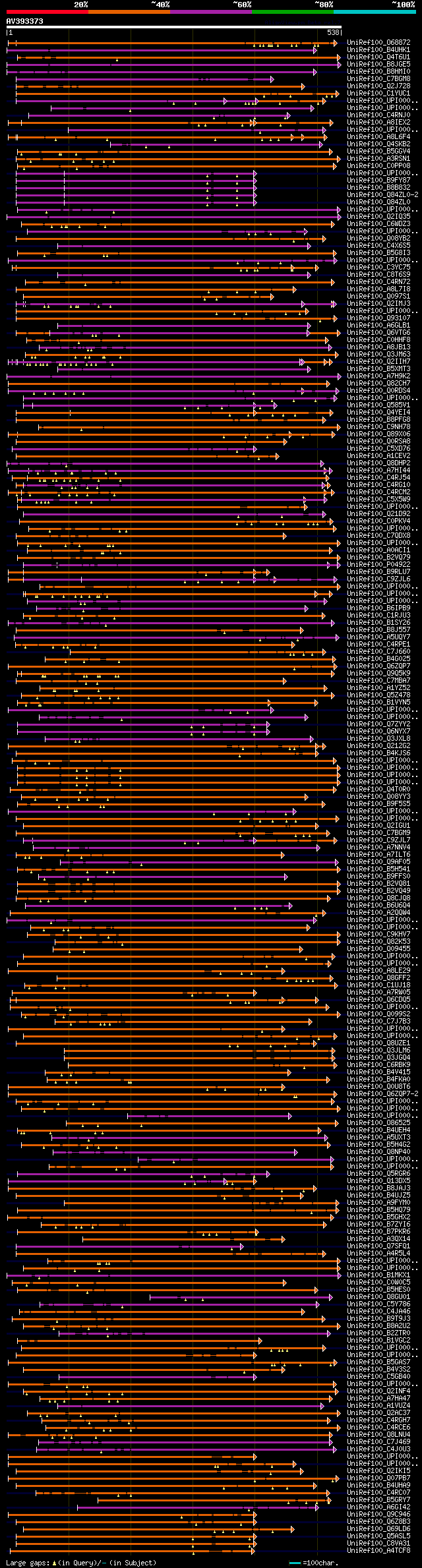Click the last hit UniRef100_A4TCF8
Viewport: 422px width, 1568px height.
coord(378,1551)
